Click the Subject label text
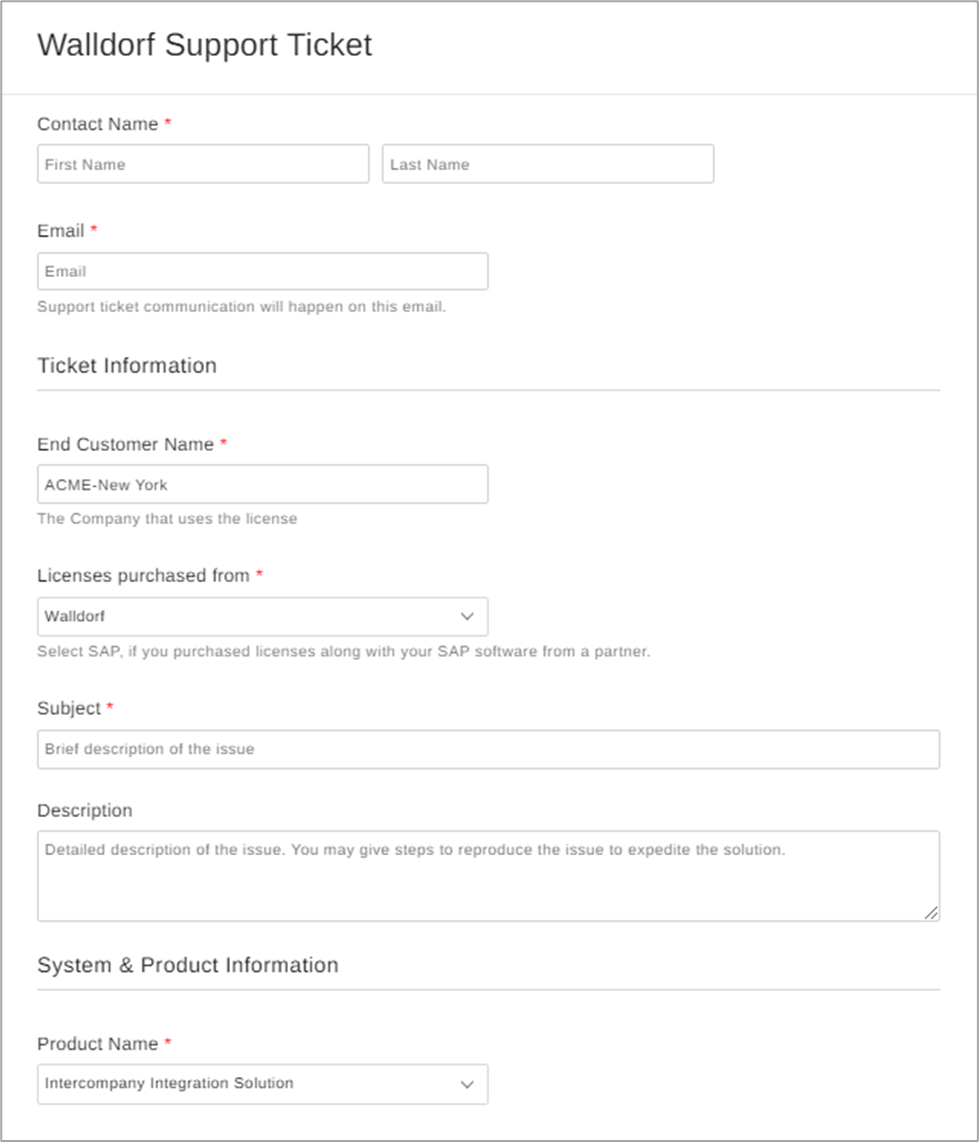 pos(69,708)
